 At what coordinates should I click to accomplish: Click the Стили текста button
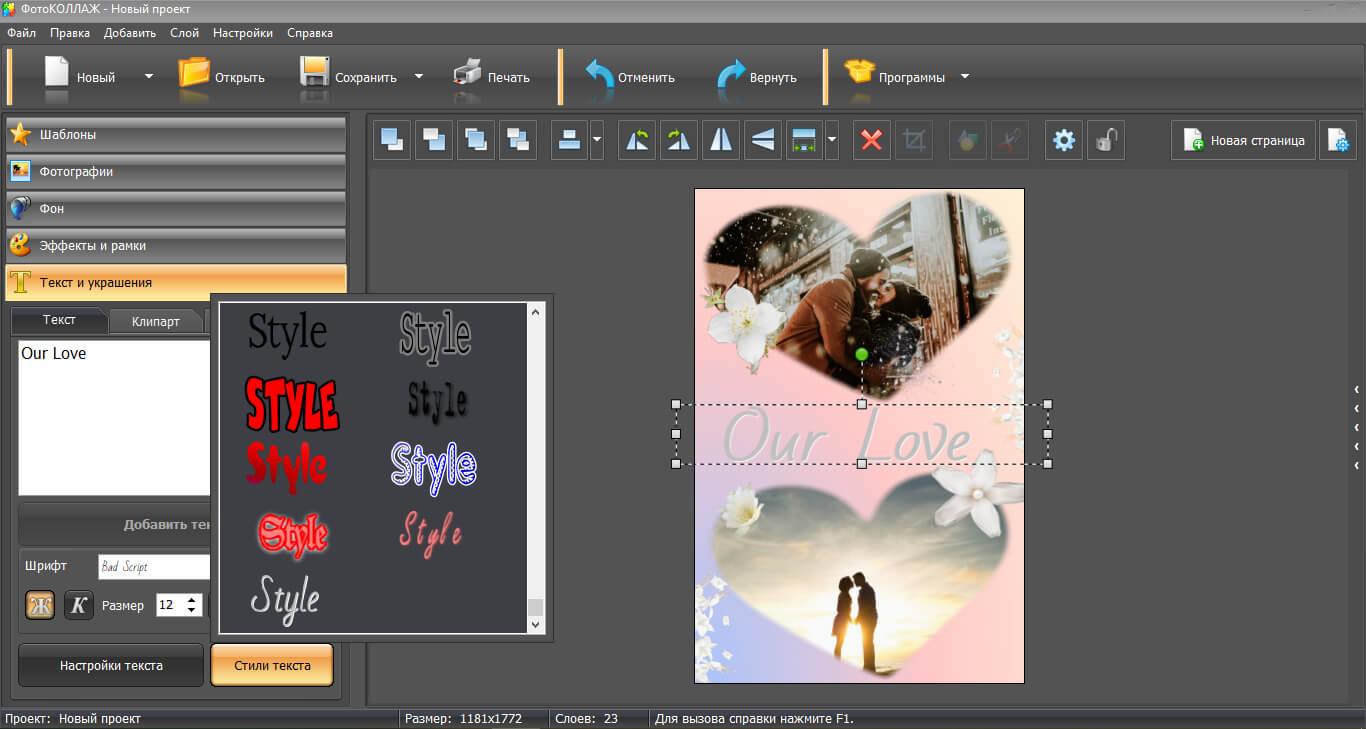coord(272,665)
